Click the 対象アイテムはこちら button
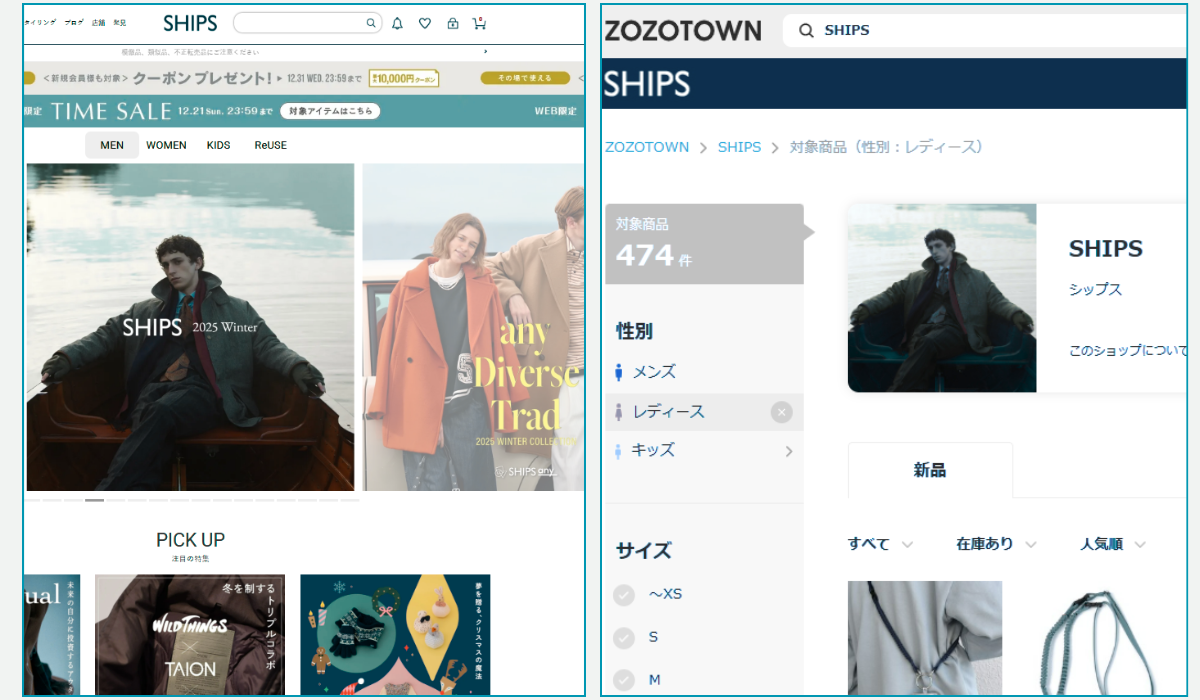The height and width of the screenshot is (700, 1200). (330, 111)
